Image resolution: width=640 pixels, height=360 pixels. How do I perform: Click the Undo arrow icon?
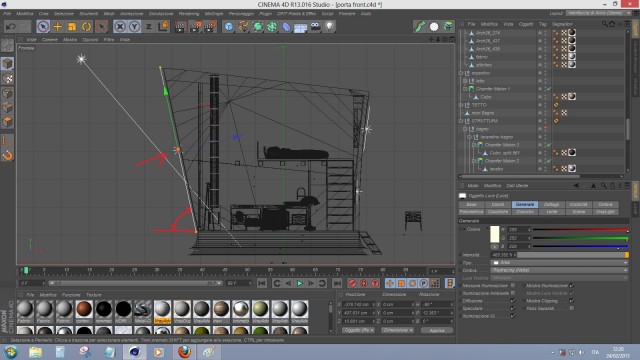pos(11,27)
